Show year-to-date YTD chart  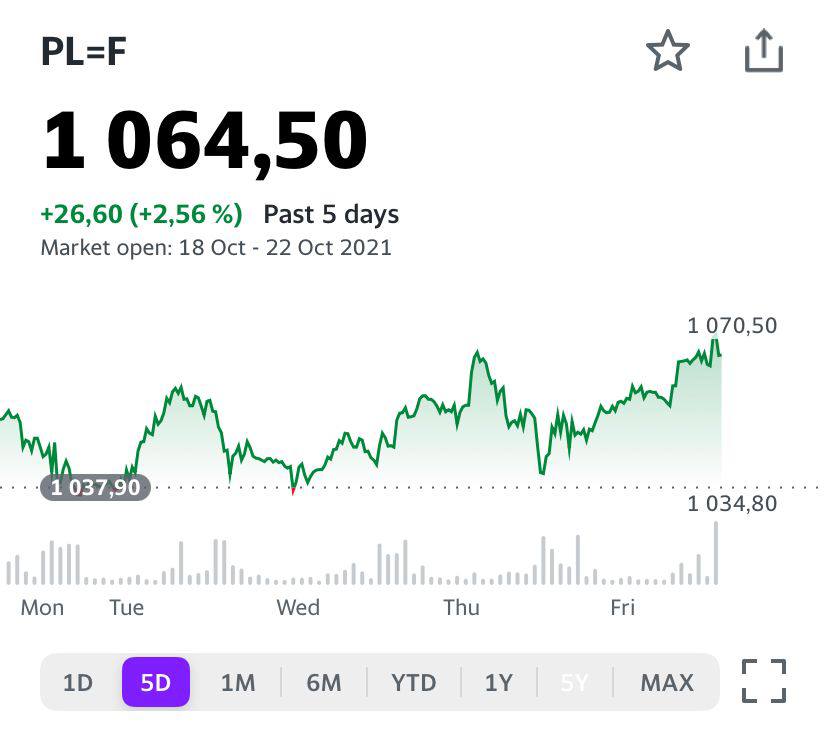click(414, 683)
